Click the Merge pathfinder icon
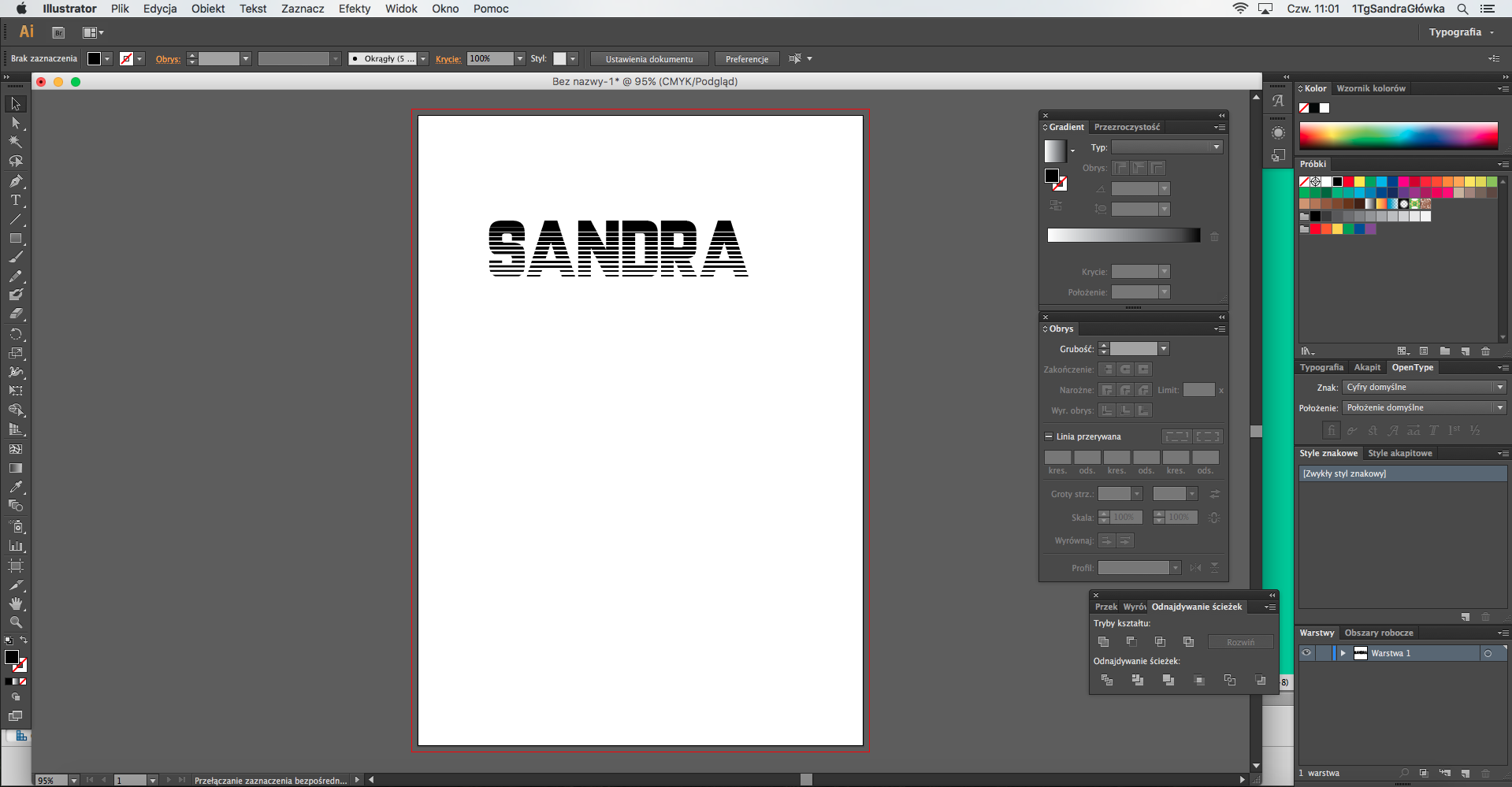The height and width of the screenshot is (787, 1512). [1168, 680]
